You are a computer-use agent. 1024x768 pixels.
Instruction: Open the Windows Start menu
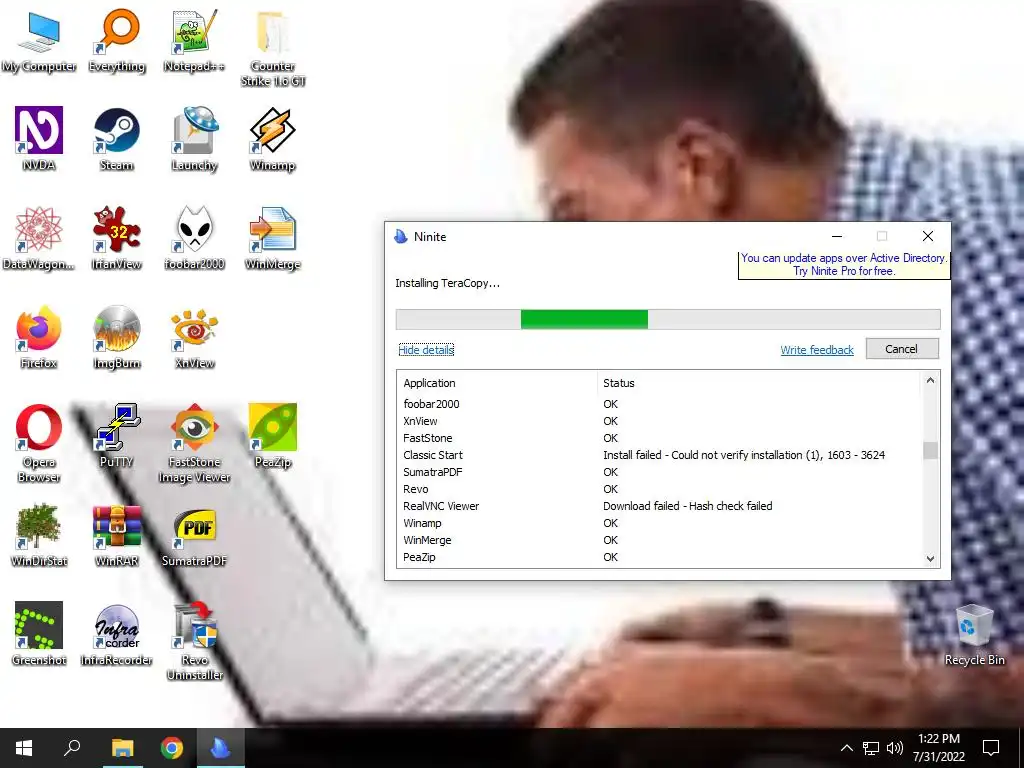pyautogui.click(x=24, y=748)
